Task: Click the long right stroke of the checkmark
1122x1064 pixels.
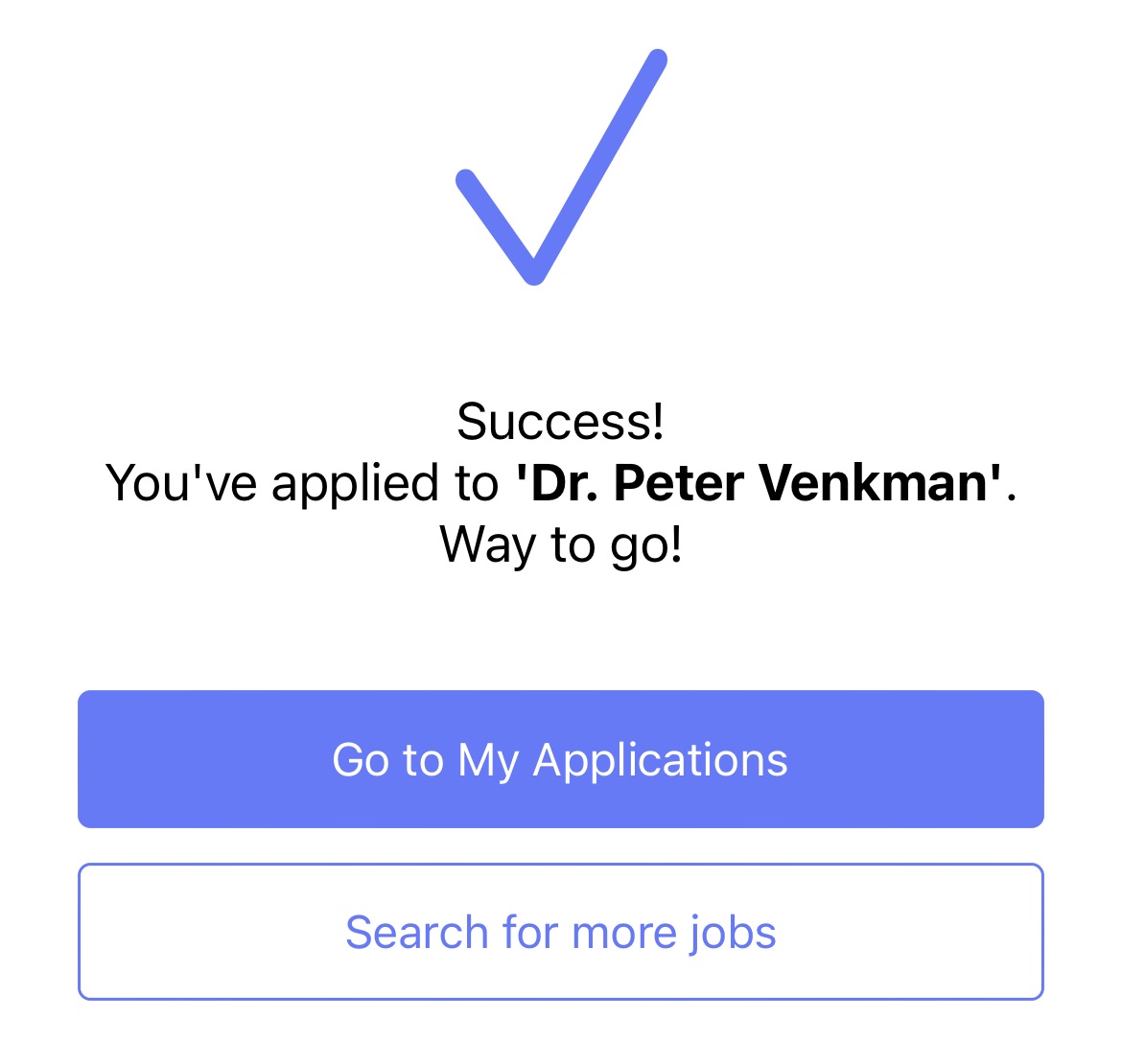Action: (599, 165)
